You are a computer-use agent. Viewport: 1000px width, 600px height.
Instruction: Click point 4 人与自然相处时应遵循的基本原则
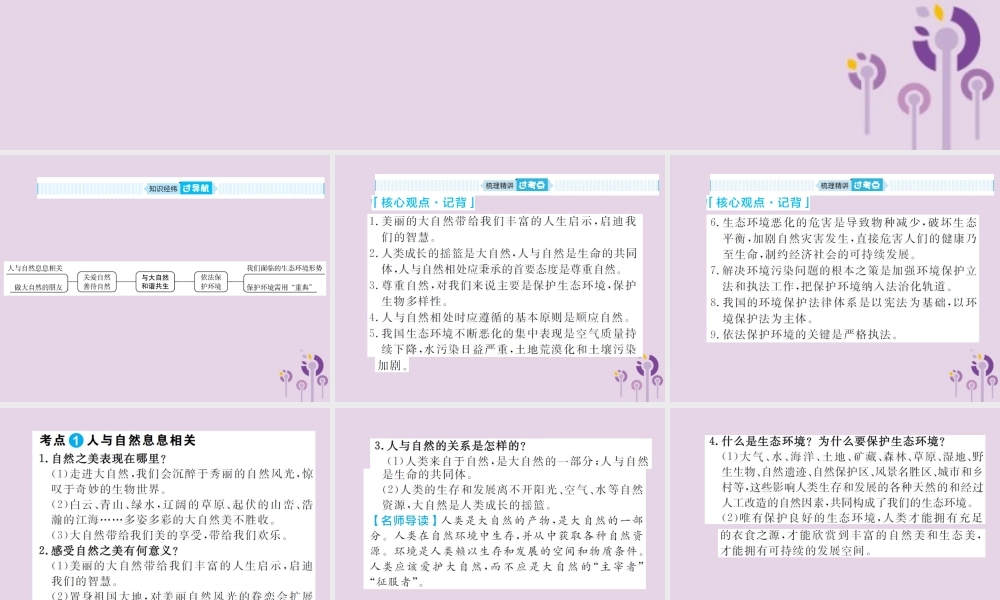click(501, 317)
